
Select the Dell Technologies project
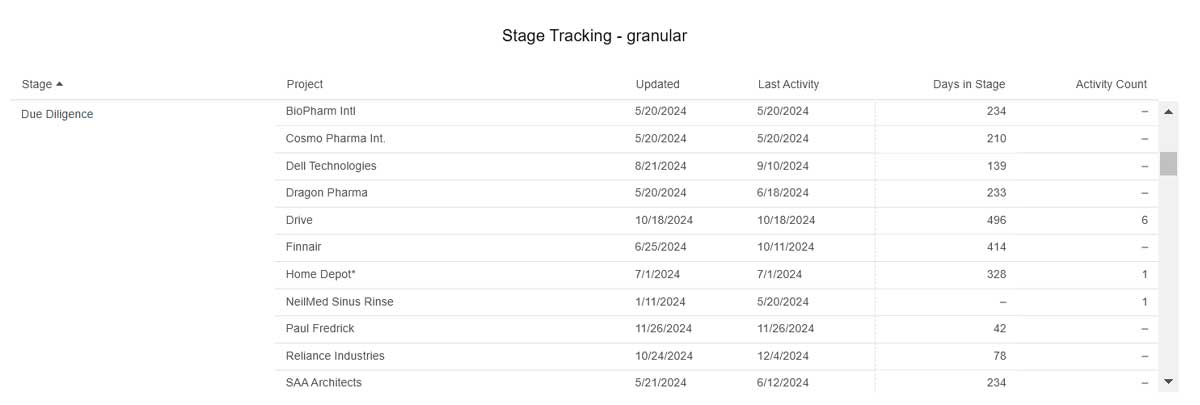(x=331, y=165)
